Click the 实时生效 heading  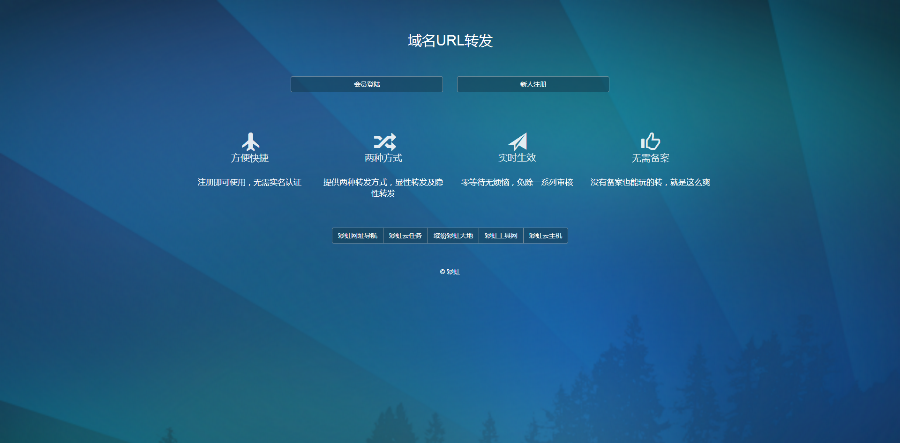[517, 158]
